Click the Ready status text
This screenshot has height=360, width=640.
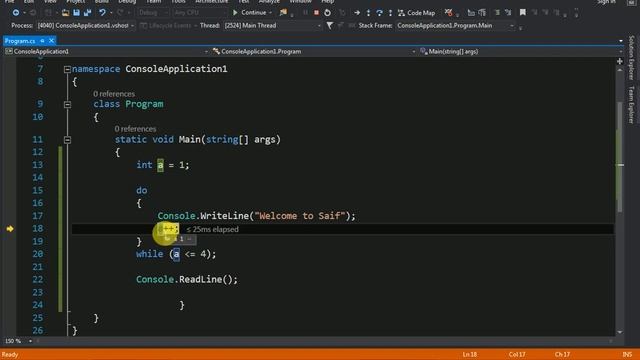tap(10, 355)
